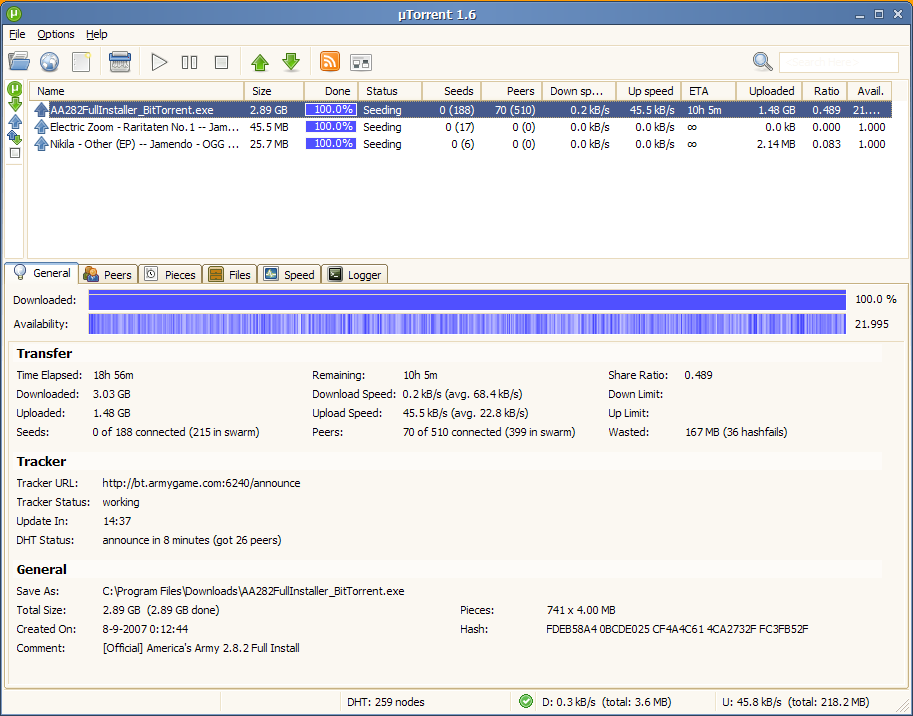
Task: Click the seeding arrow icon of Electric Zoom row
Action: tap(41, 126)
